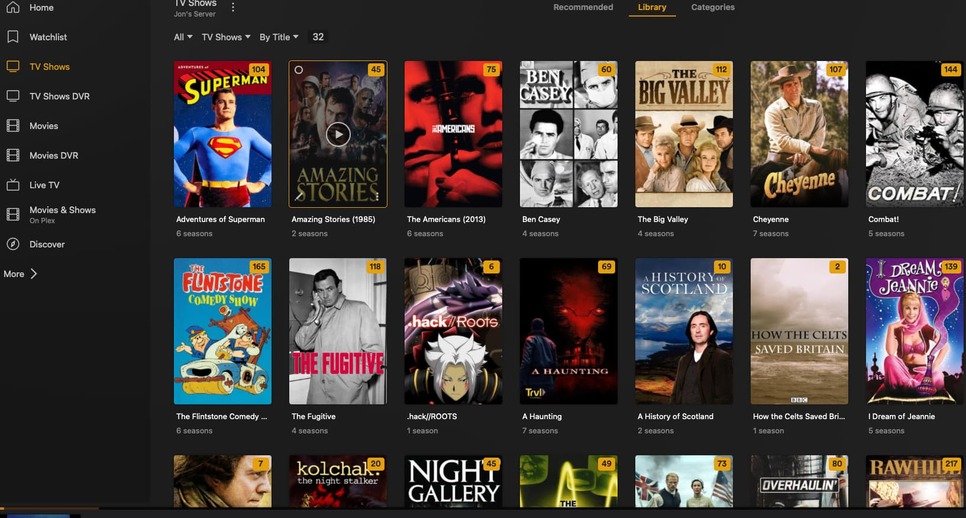Open the Kolchak the Night Stalker poster
Image resolution: width=966 pixels, height=518 pixels.
(338, 481)
